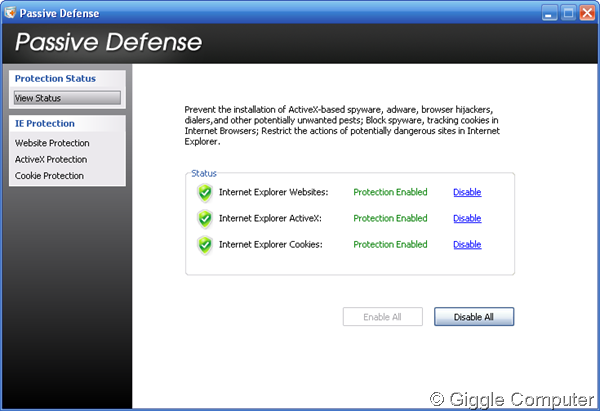The width and height of the screenshot is (600, 411).
Task: Click the IE Protection header
Action: (45, 124)
